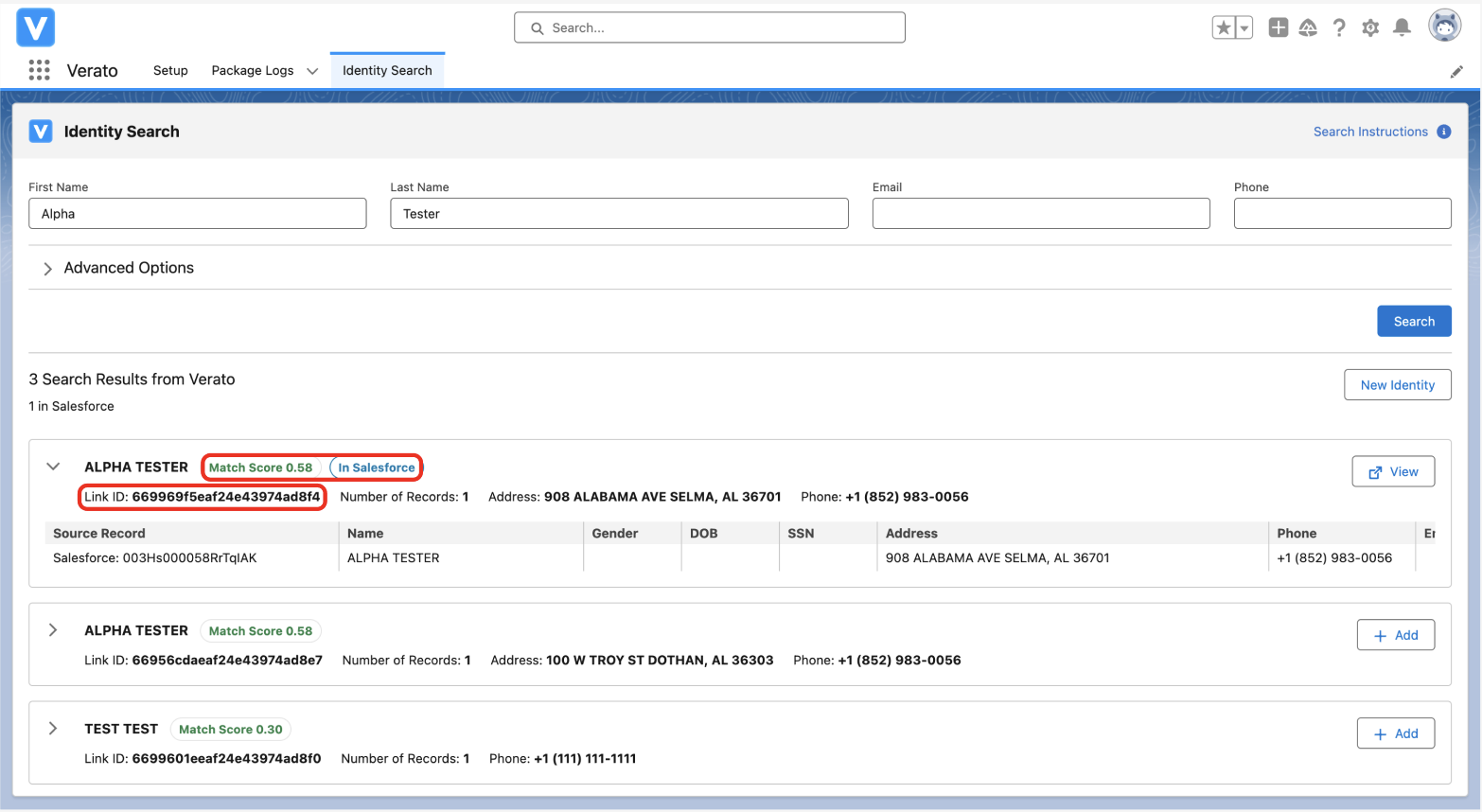Viewport: 1482px width, 812px height.
Task: Expand the Package Logs dropdown chevron
Action: [312, 71]
